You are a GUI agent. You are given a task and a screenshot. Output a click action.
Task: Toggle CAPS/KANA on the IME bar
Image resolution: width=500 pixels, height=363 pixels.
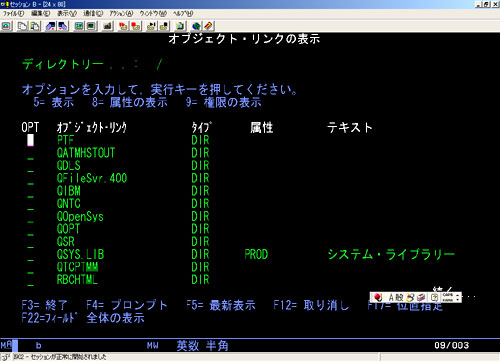click(448, 297)
